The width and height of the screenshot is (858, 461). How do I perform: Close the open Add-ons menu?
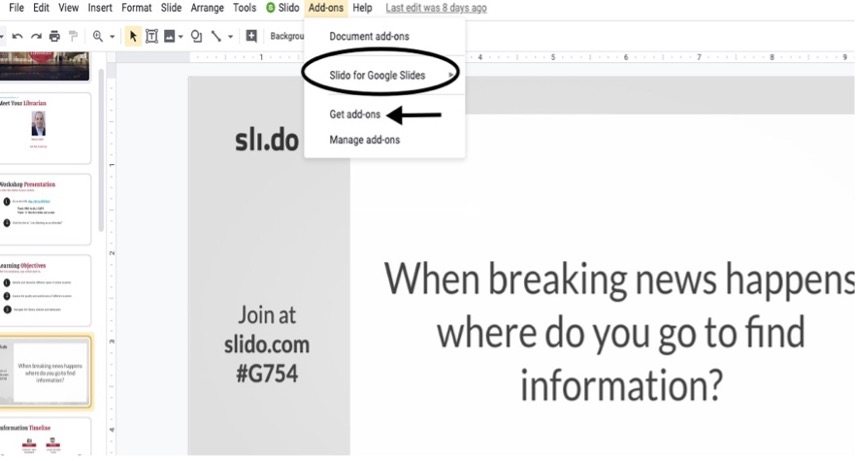[326, 8]
